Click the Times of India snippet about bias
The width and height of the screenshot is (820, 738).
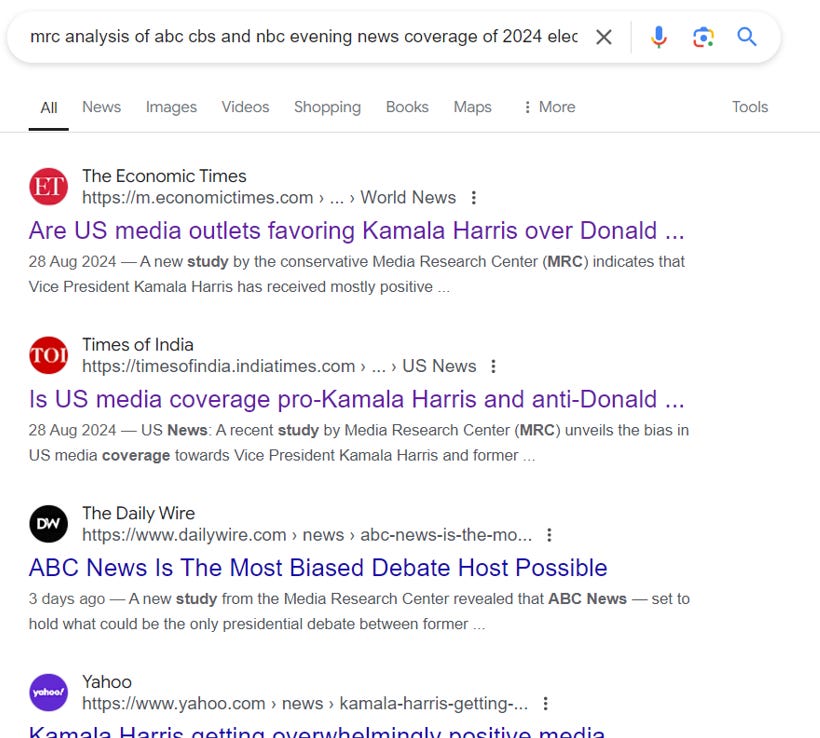pos(359,442)
